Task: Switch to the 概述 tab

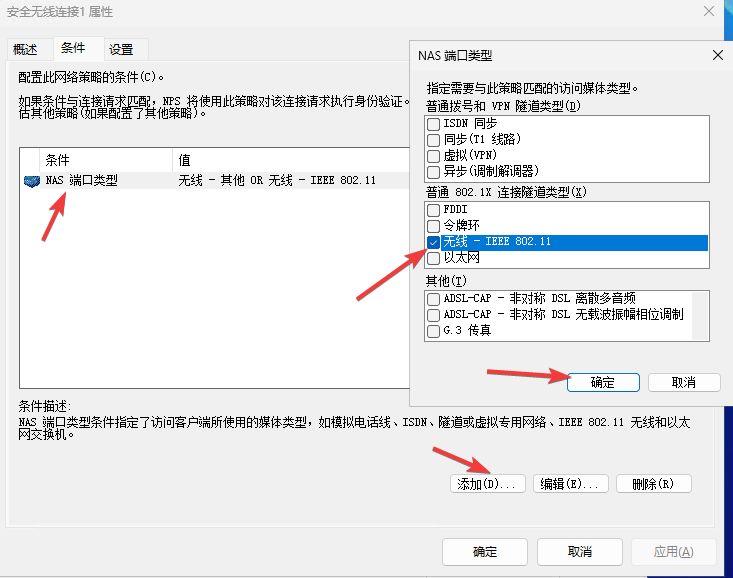Action: [25, 49]
